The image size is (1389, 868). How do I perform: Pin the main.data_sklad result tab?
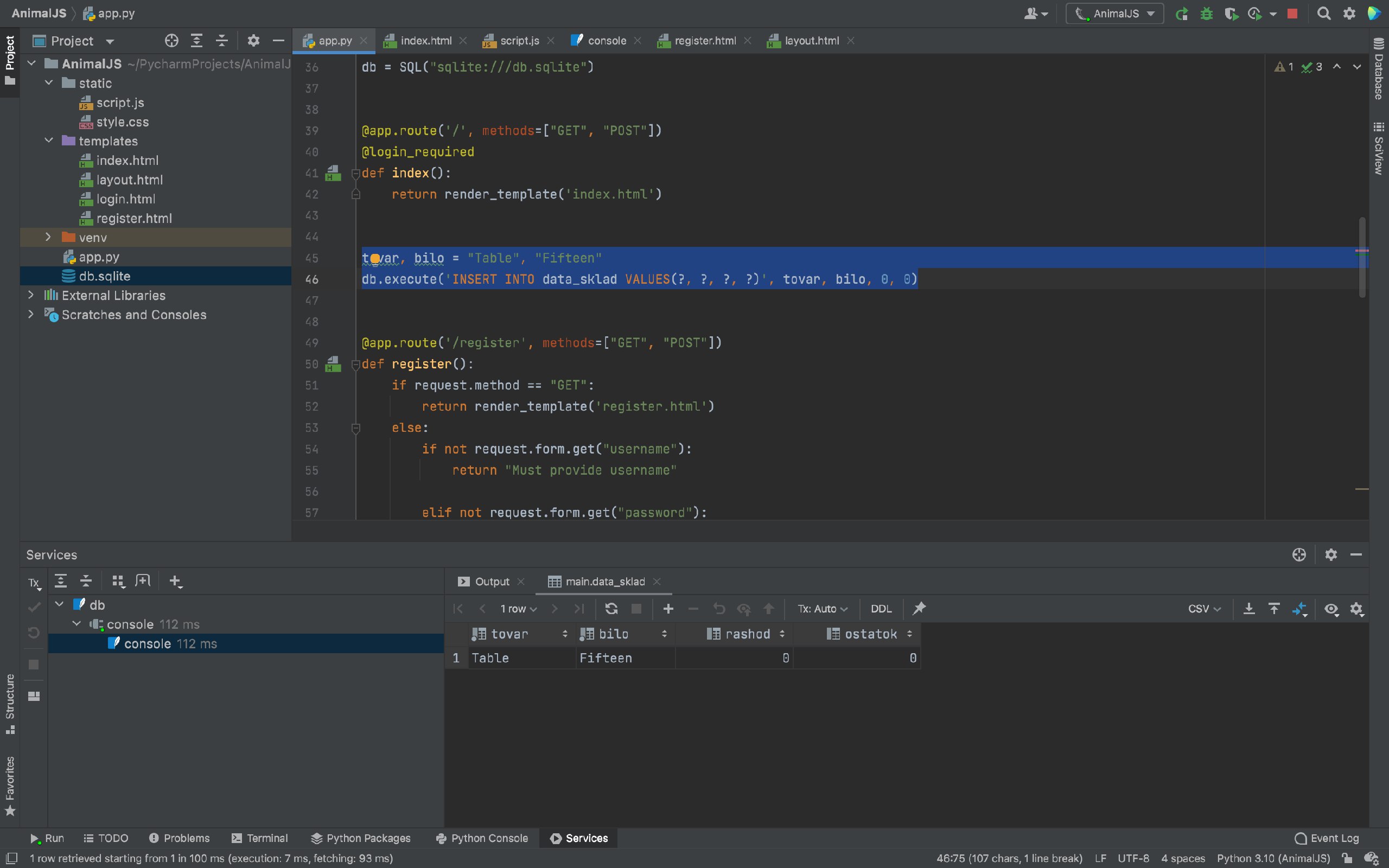(920, 609)
